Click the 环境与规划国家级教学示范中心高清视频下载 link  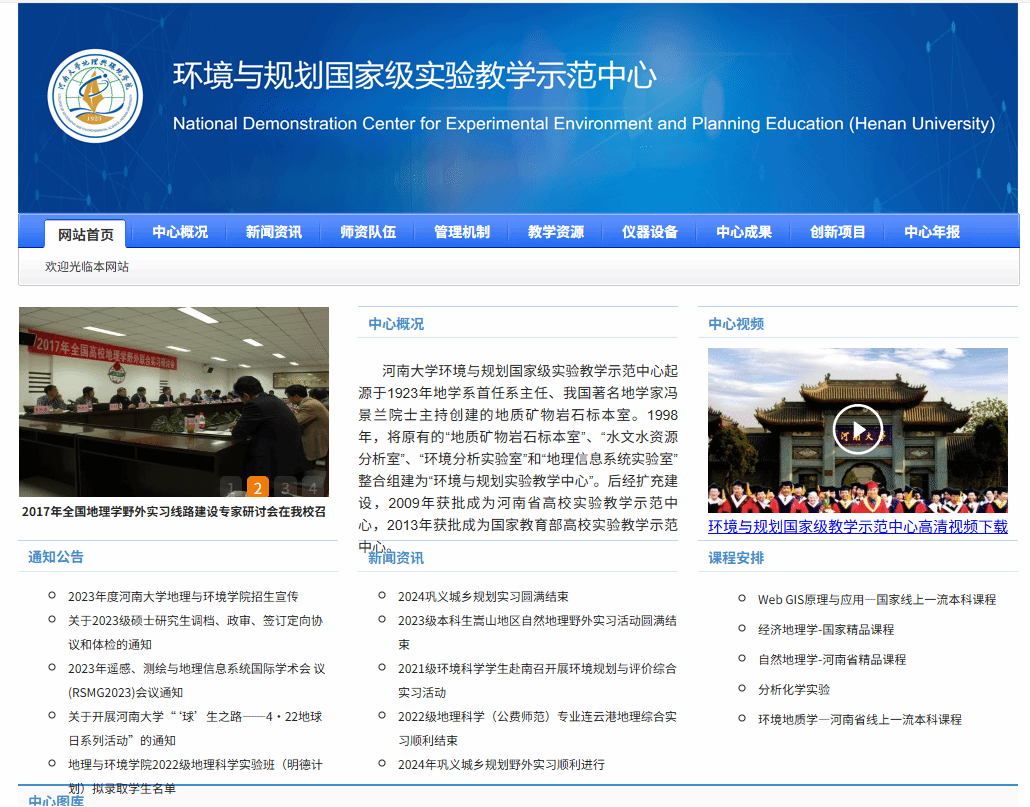click(x=857, y=526)
